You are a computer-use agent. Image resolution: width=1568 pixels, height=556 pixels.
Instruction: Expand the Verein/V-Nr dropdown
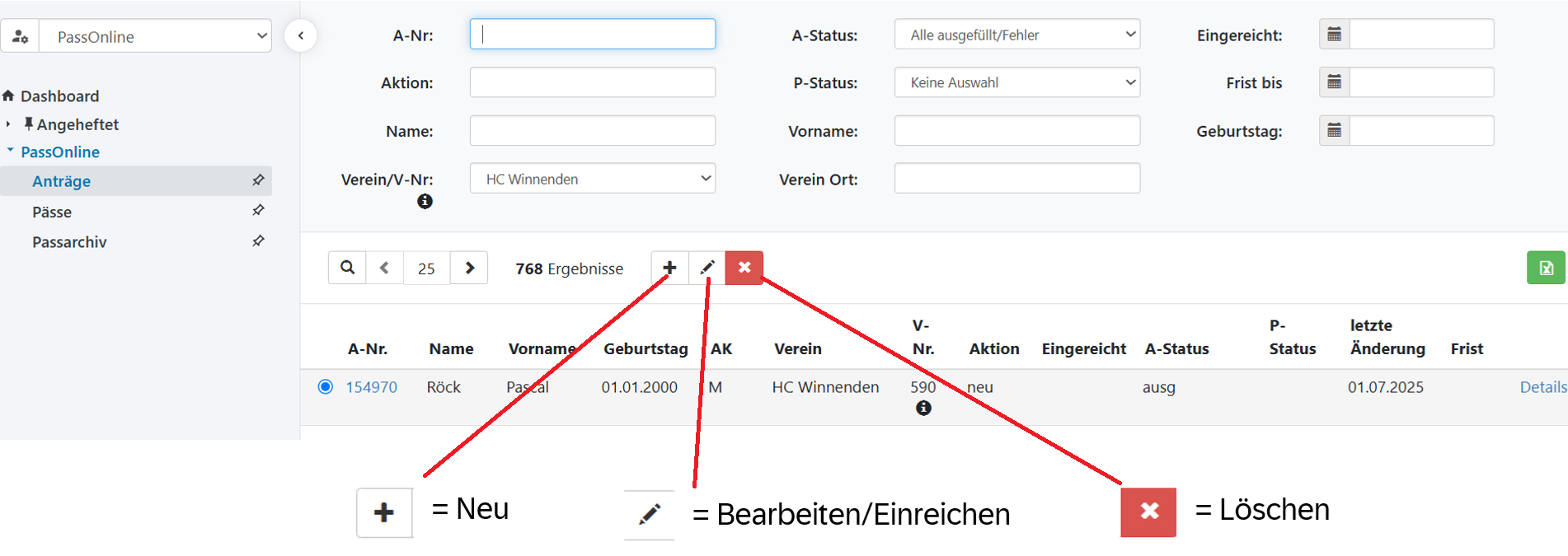(592, 179)
